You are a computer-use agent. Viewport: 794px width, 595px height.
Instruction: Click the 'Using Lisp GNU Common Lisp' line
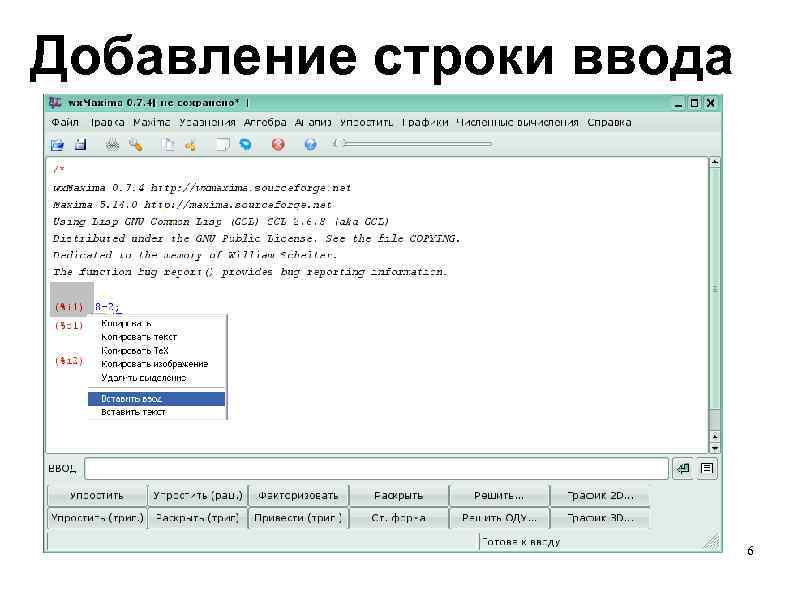pos(221,222)
